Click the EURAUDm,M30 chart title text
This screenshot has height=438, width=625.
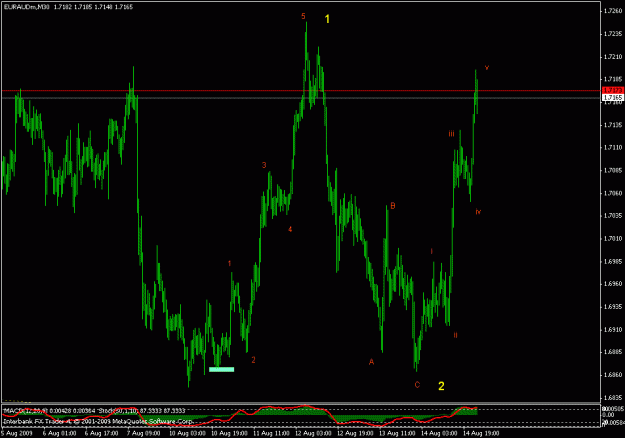click(26, 7)
